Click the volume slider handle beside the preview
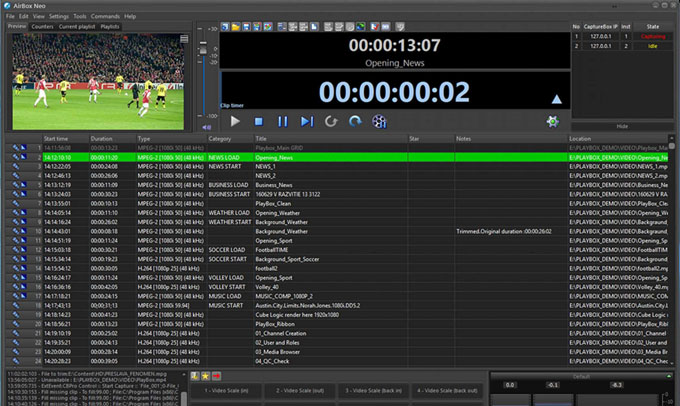680x406 pixels. click(x=203, y=48)
